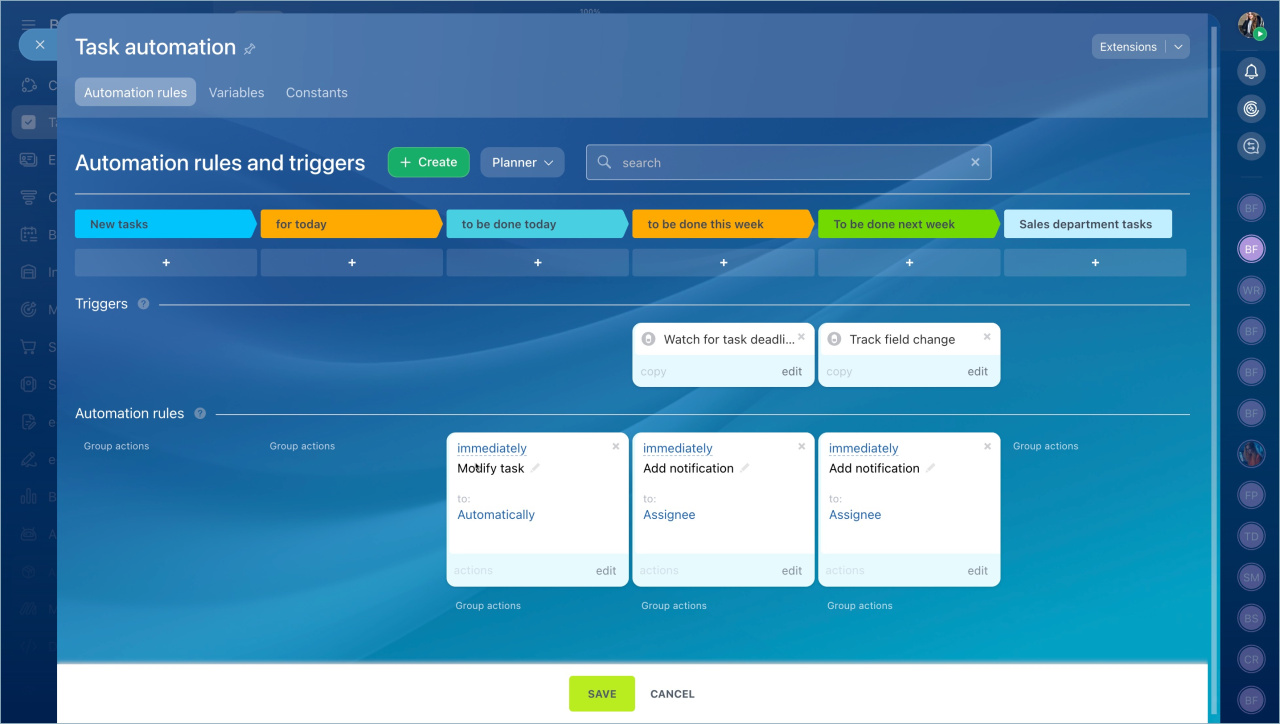The height and width of the screenshot is (724, 1280).
Task: Close the Task automation slider panel
Action: click(x=40, y=45)
